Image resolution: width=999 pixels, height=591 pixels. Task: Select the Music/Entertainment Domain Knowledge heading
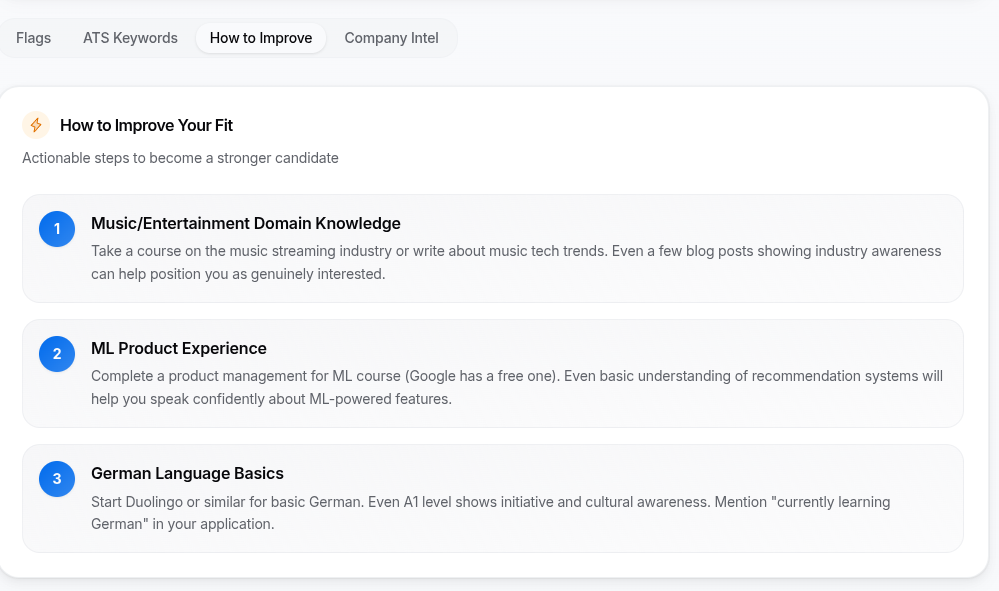point(246,224)
